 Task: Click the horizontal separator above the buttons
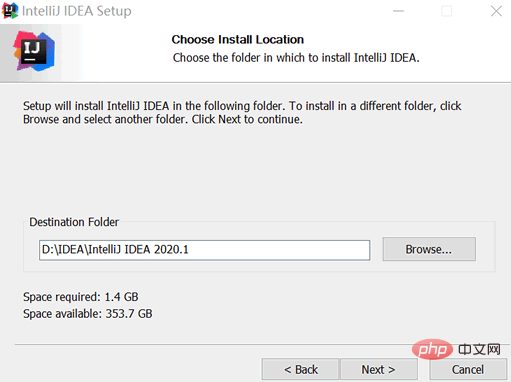(262, 344)
